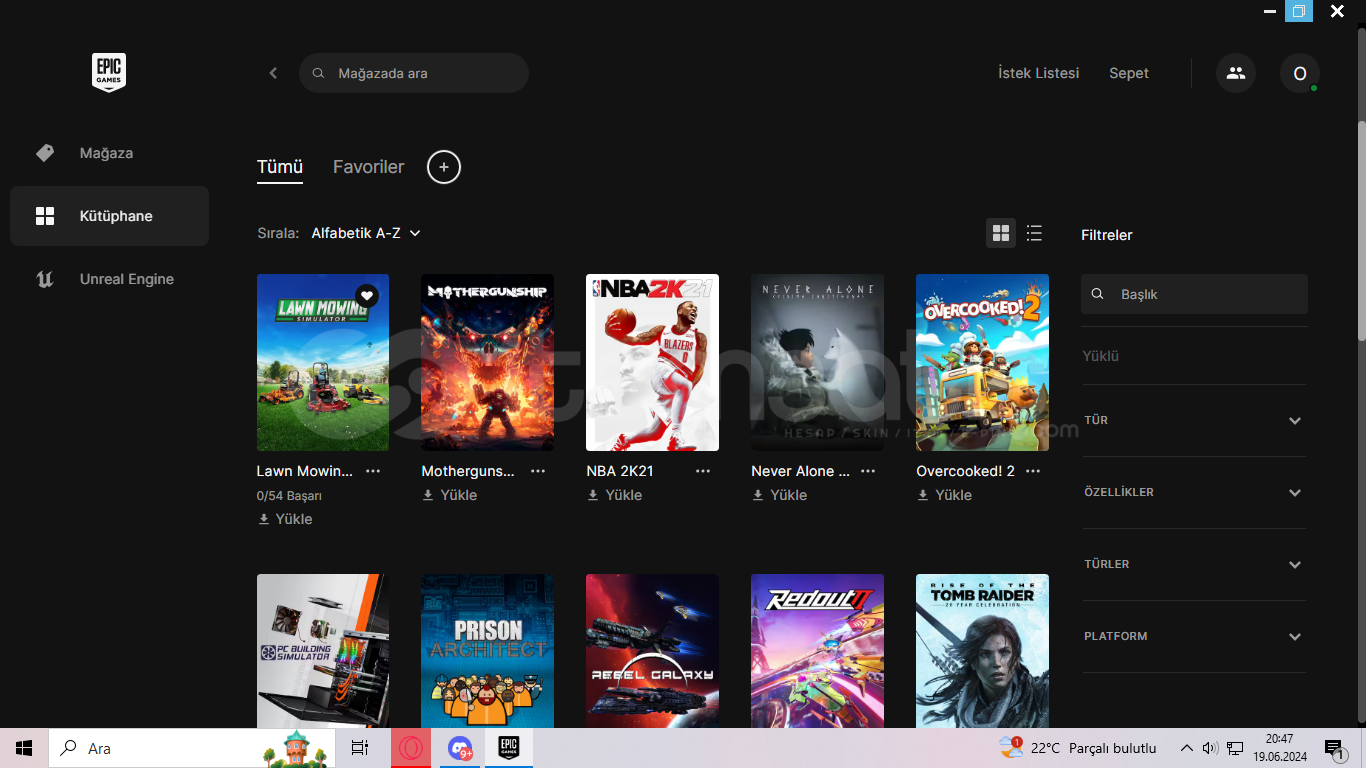Viewport: 1366px width, 768px height.
Task: Open three-dot menu for NBA 2K21
Action: 703,471
